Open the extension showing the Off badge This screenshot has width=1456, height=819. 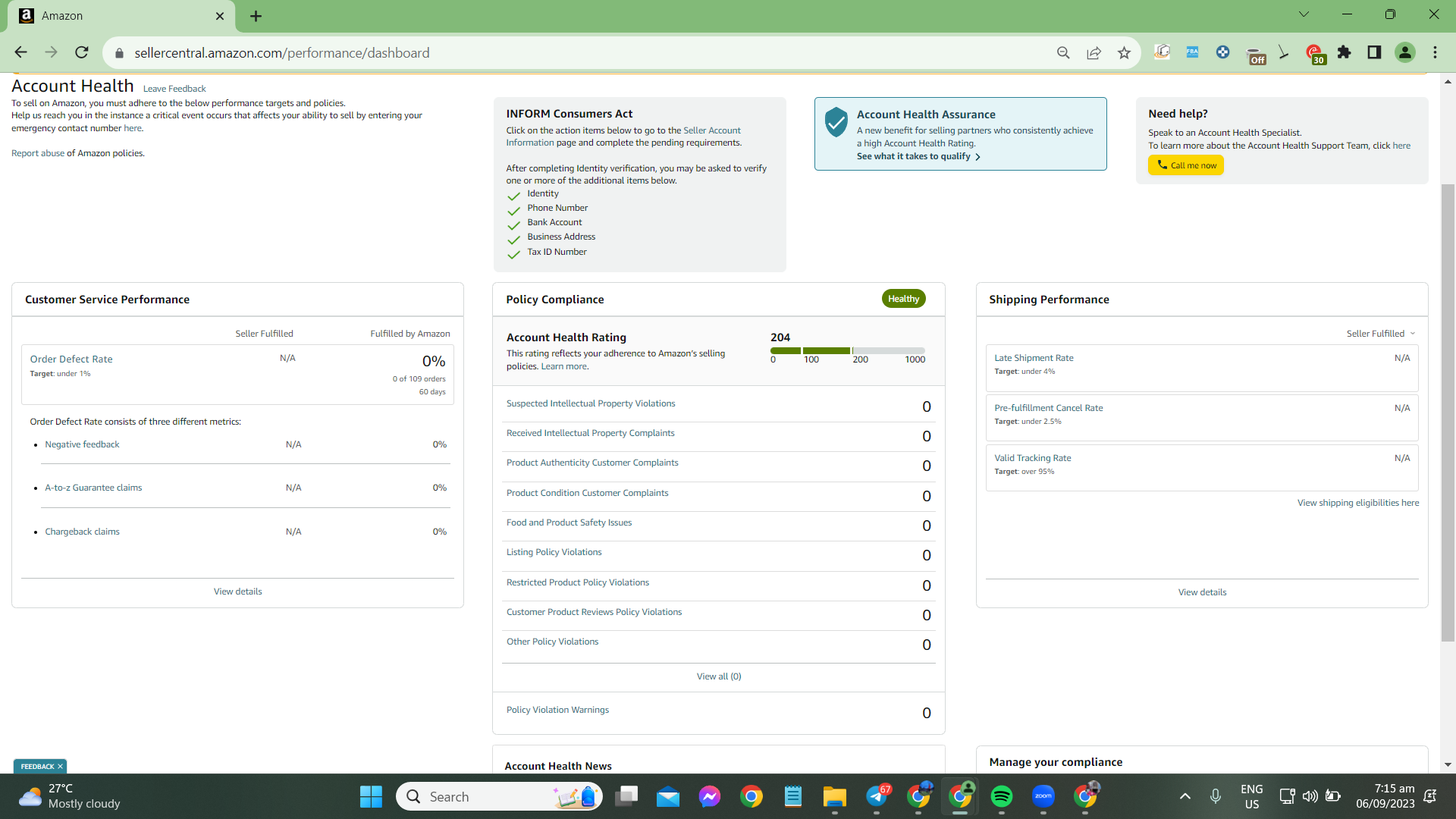pyautogui.click(x=1255, y=55)
